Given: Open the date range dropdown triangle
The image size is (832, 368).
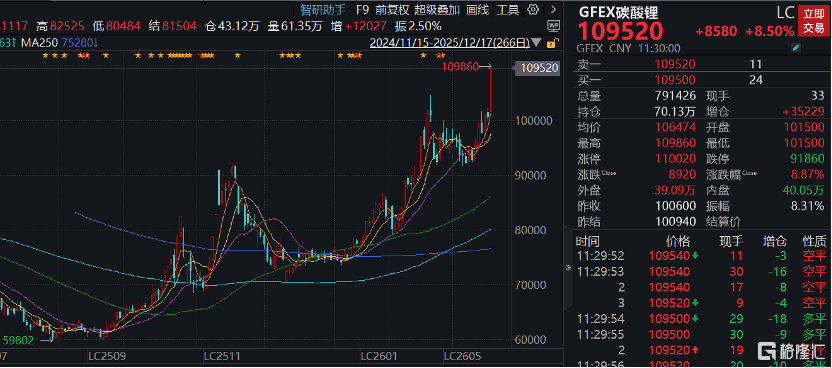Looking at the screenshot, I should 536,42.
